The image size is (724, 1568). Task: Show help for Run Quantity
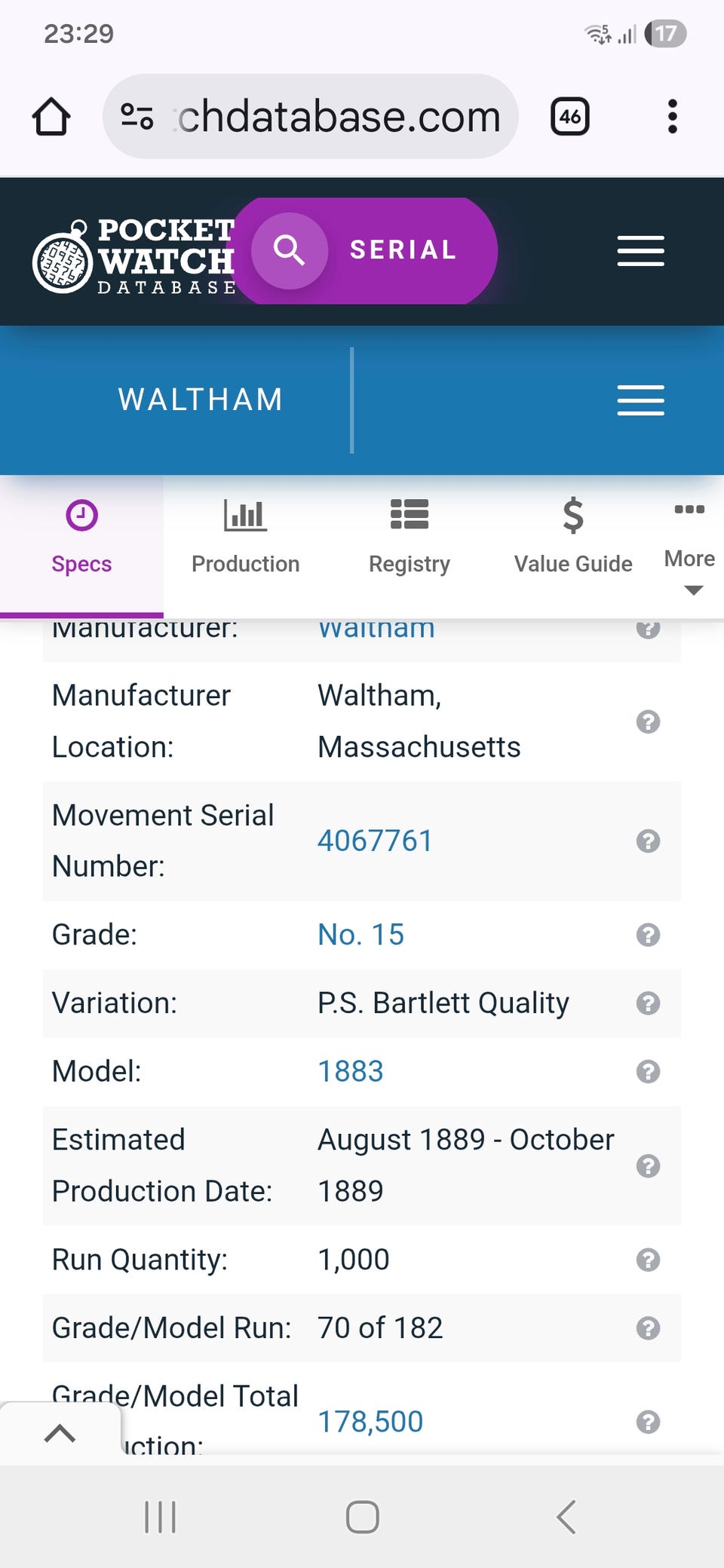click(x=648, y=1260)
